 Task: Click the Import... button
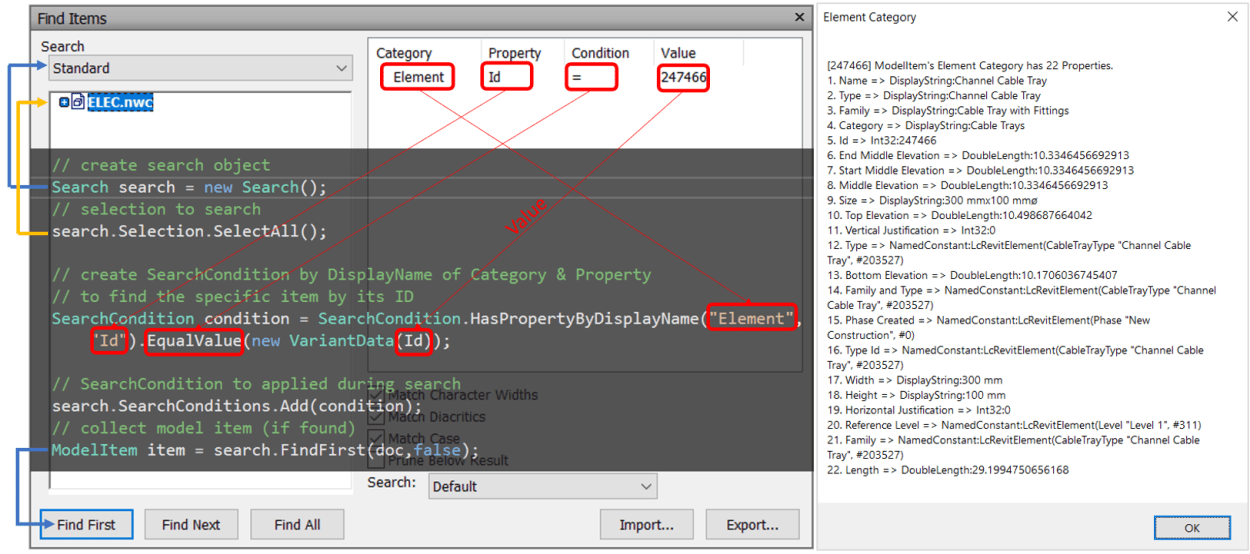(646, 525)
